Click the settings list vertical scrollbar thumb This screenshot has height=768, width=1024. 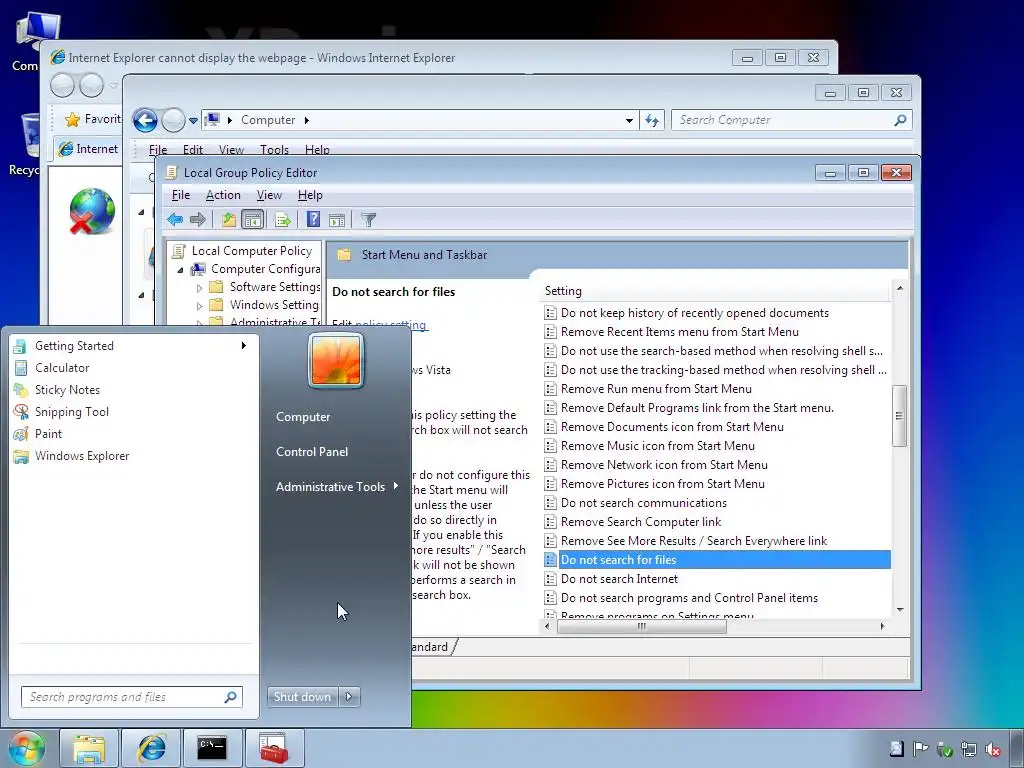click(899, 415)
